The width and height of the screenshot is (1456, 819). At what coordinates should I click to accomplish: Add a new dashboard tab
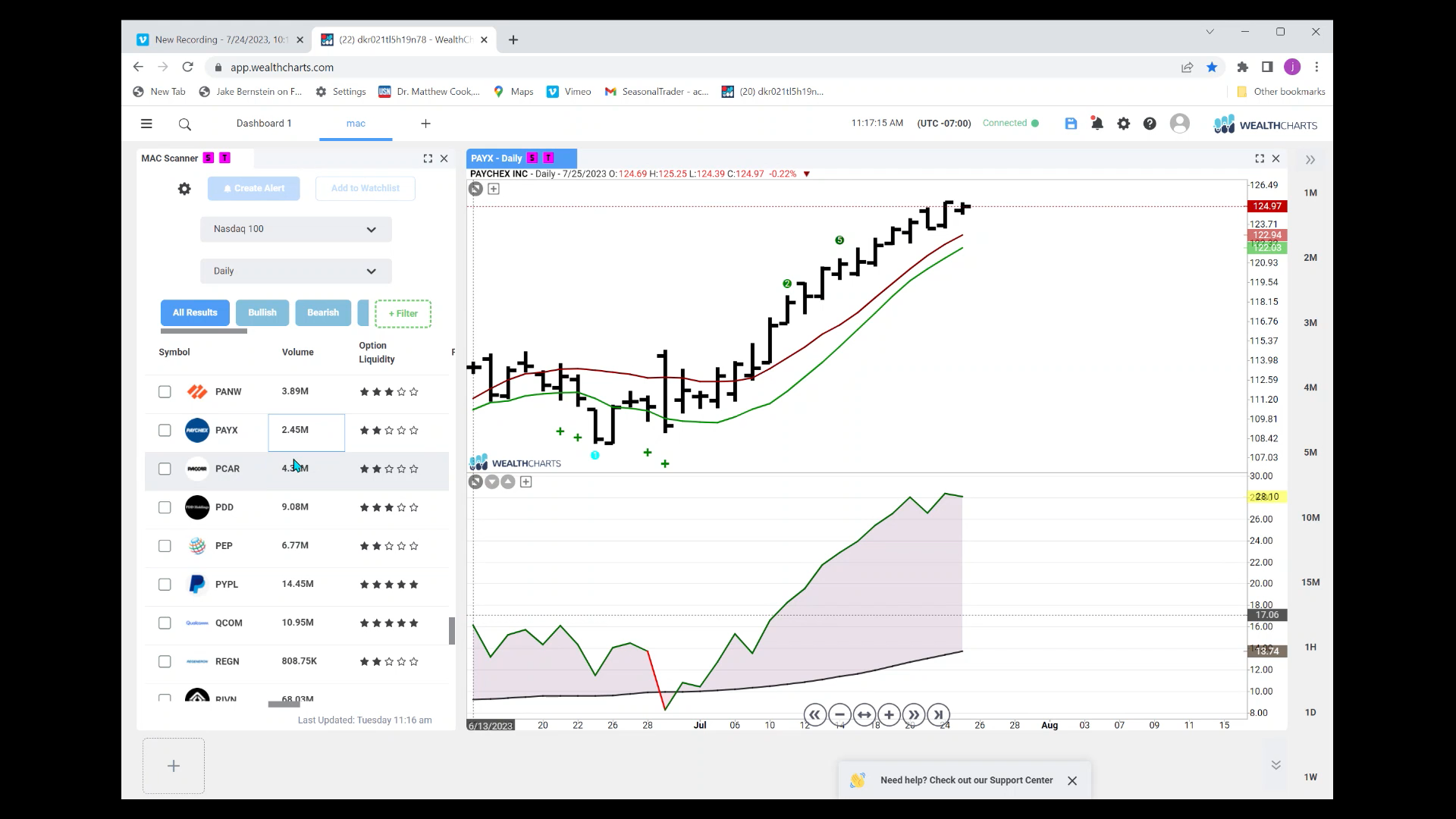point(425,124)
